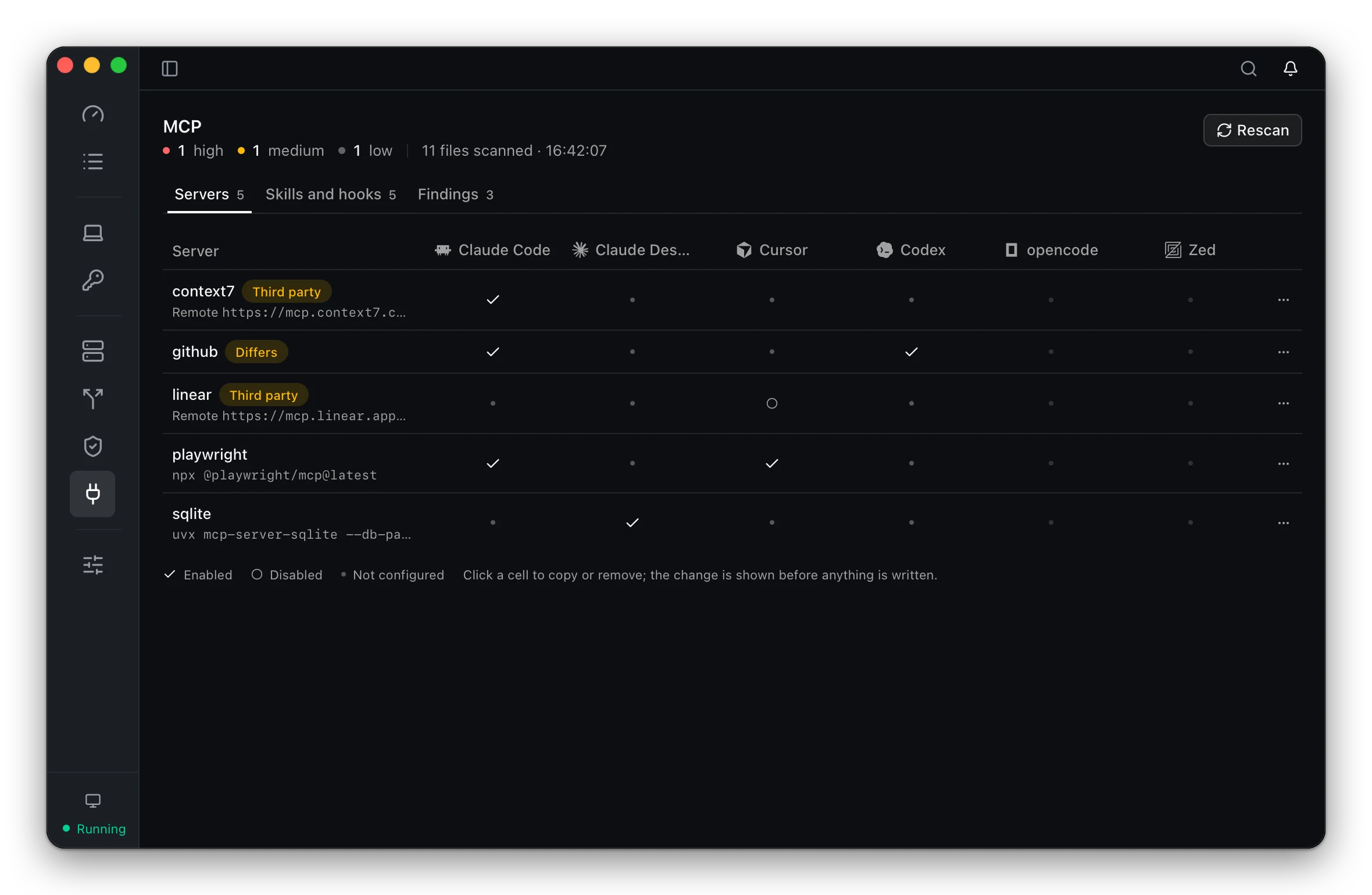Screen dimensions: 1372x895
Task: Click the playwright server name
Action: coord(210,454)
